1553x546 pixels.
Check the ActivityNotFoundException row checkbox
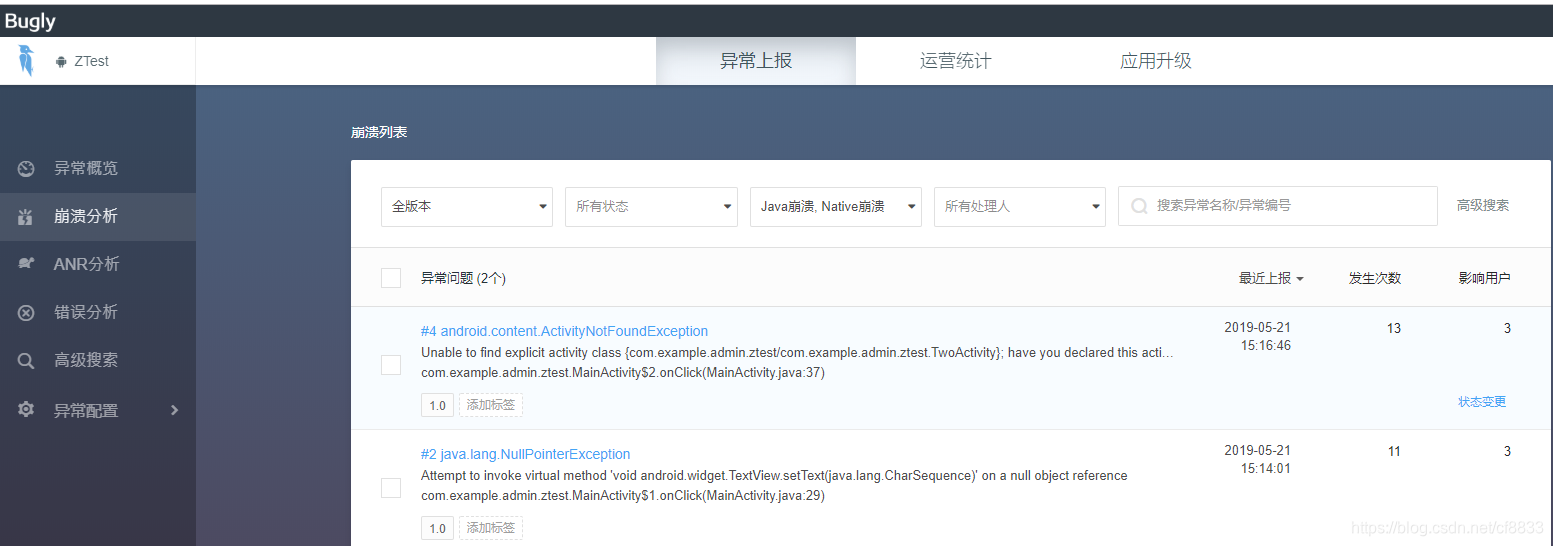pos(391,365)
